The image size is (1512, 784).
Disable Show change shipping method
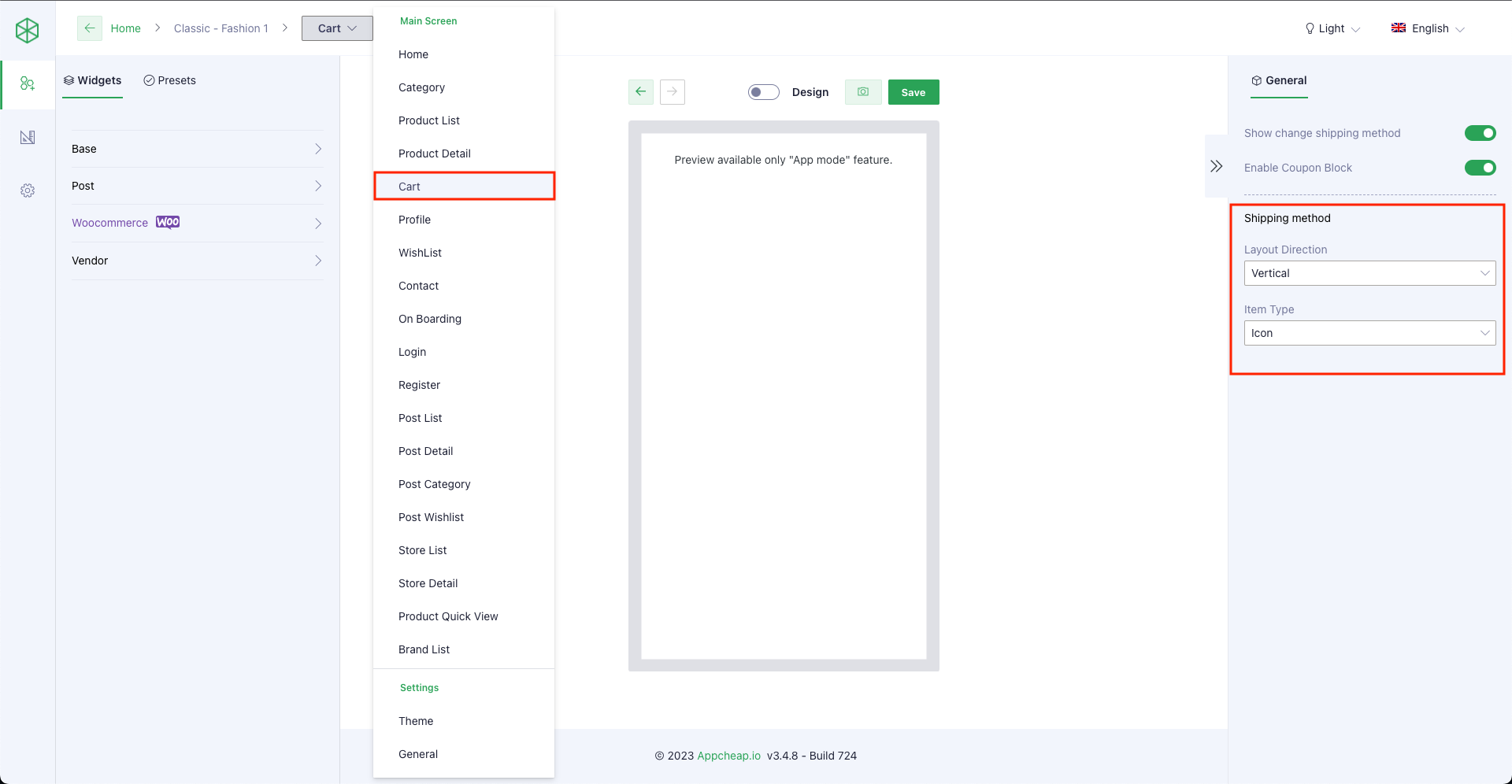tap(1479, 133)
